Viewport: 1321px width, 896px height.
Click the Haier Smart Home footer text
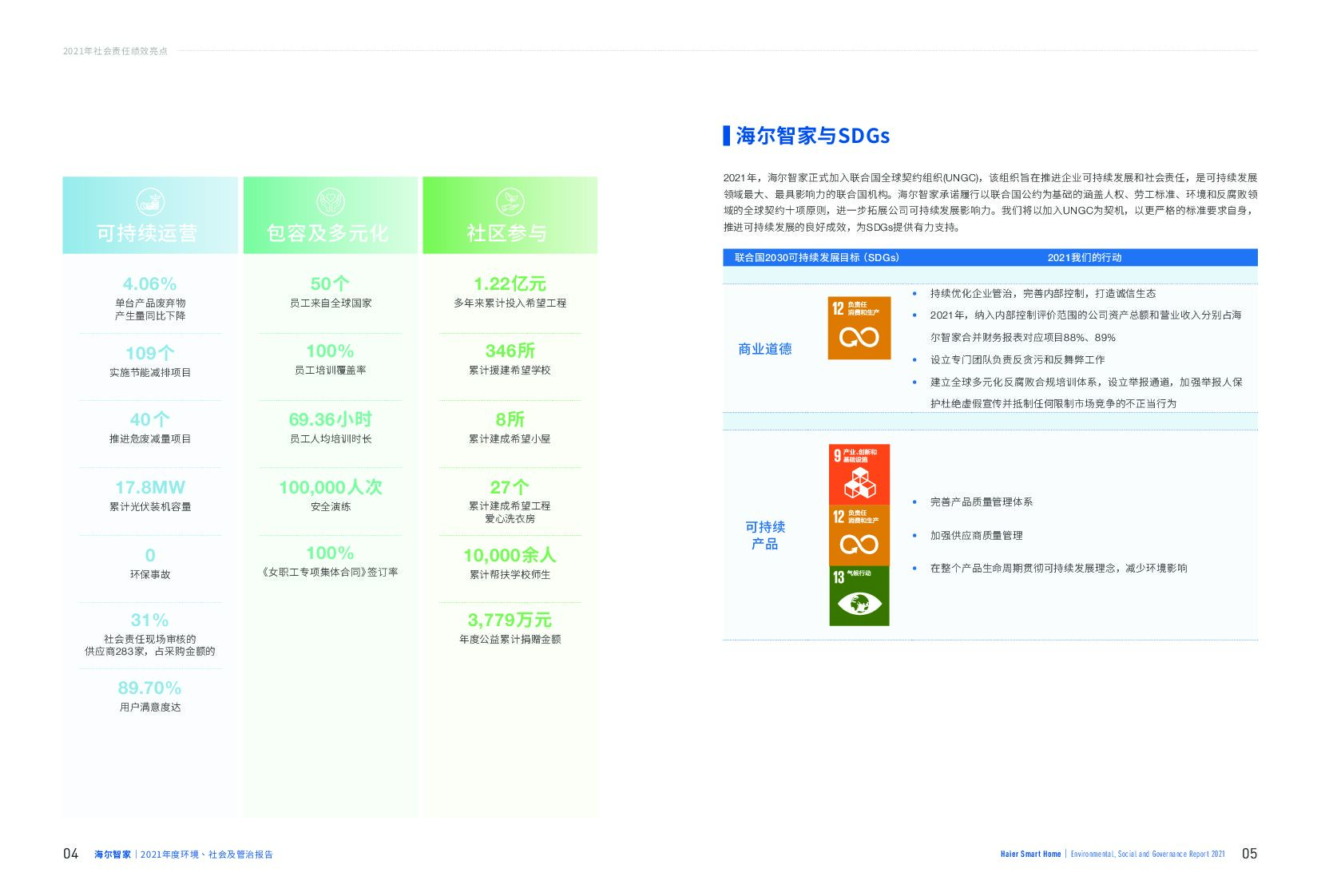pos(1030,854)
